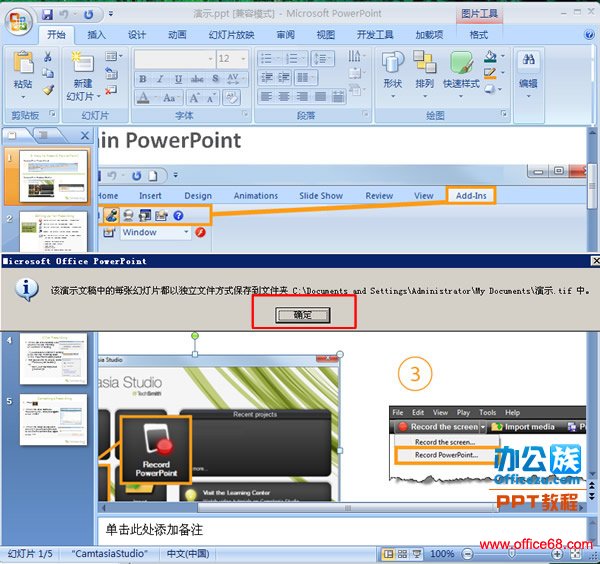Click the 确定 (OK) button in the dialog
600x564 pixels.
click(x=302, y=315)
